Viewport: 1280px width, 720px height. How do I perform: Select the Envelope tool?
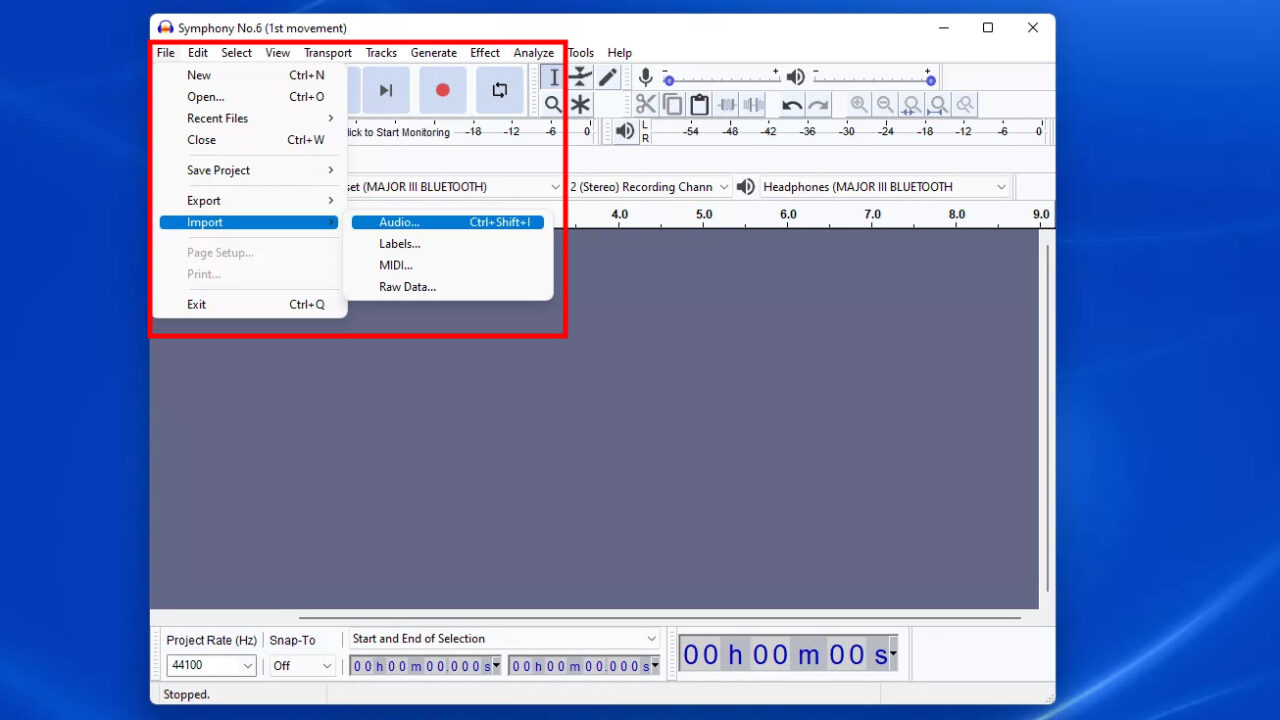click(x=580, y=76)
